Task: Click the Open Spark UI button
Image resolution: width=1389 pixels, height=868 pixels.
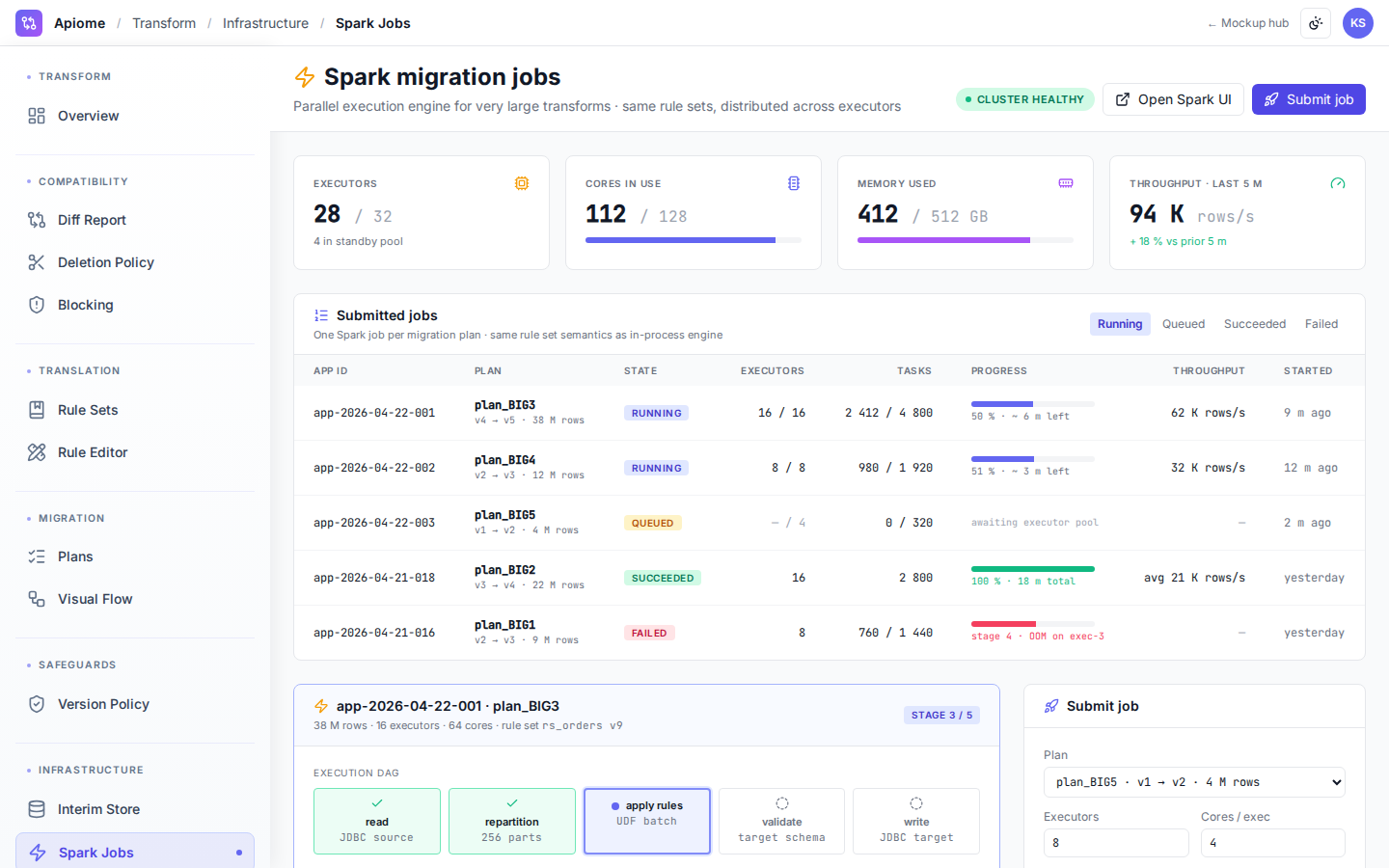Action: pyautogui.click(x=1173, y=99)
